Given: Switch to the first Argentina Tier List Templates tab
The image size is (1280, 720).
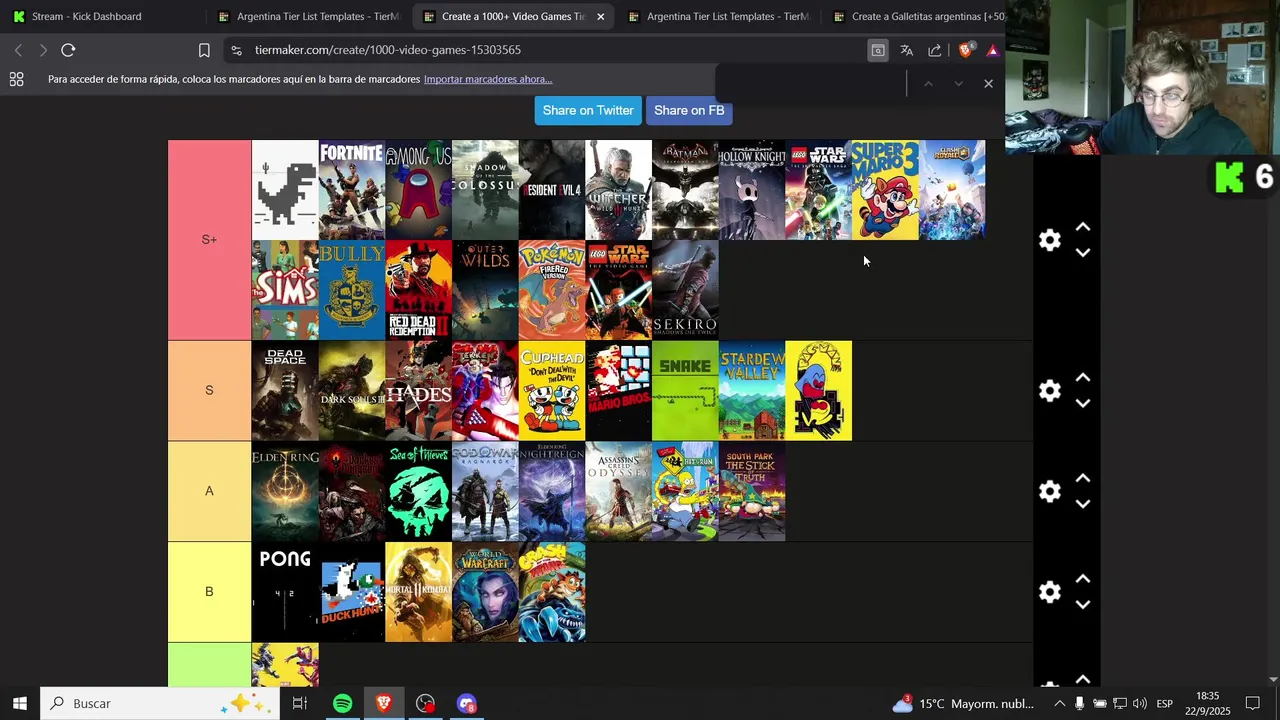Looking at the screenshot, I should [x=309, y=16].
